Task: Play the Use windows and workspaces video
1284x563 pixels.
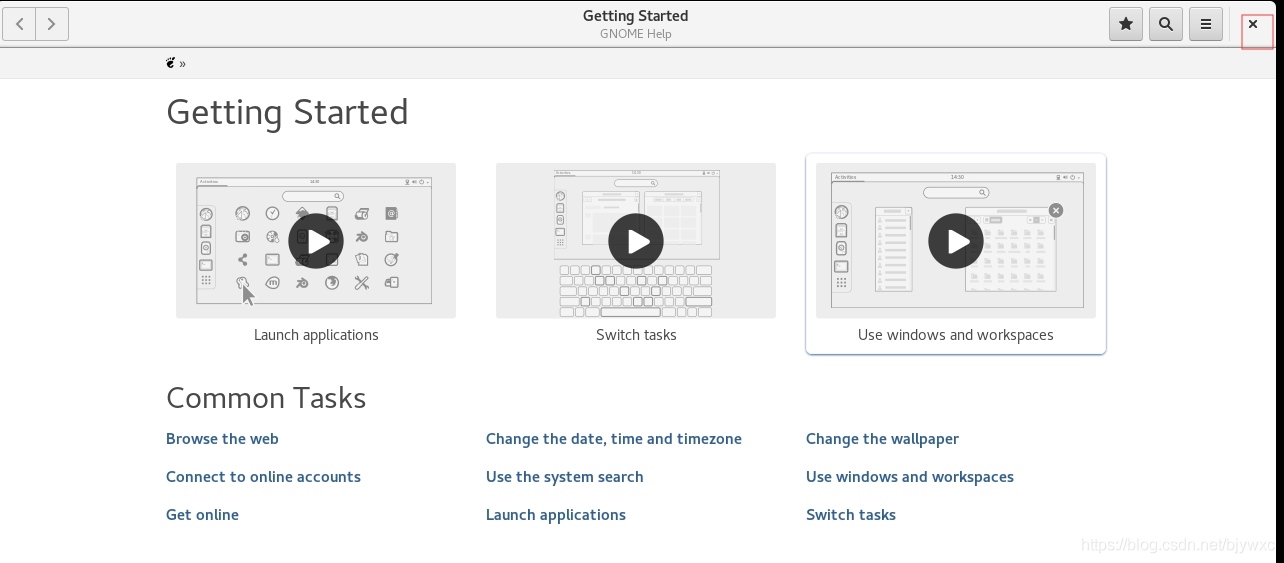Action: pyautogui.click(x=956, y=241)
